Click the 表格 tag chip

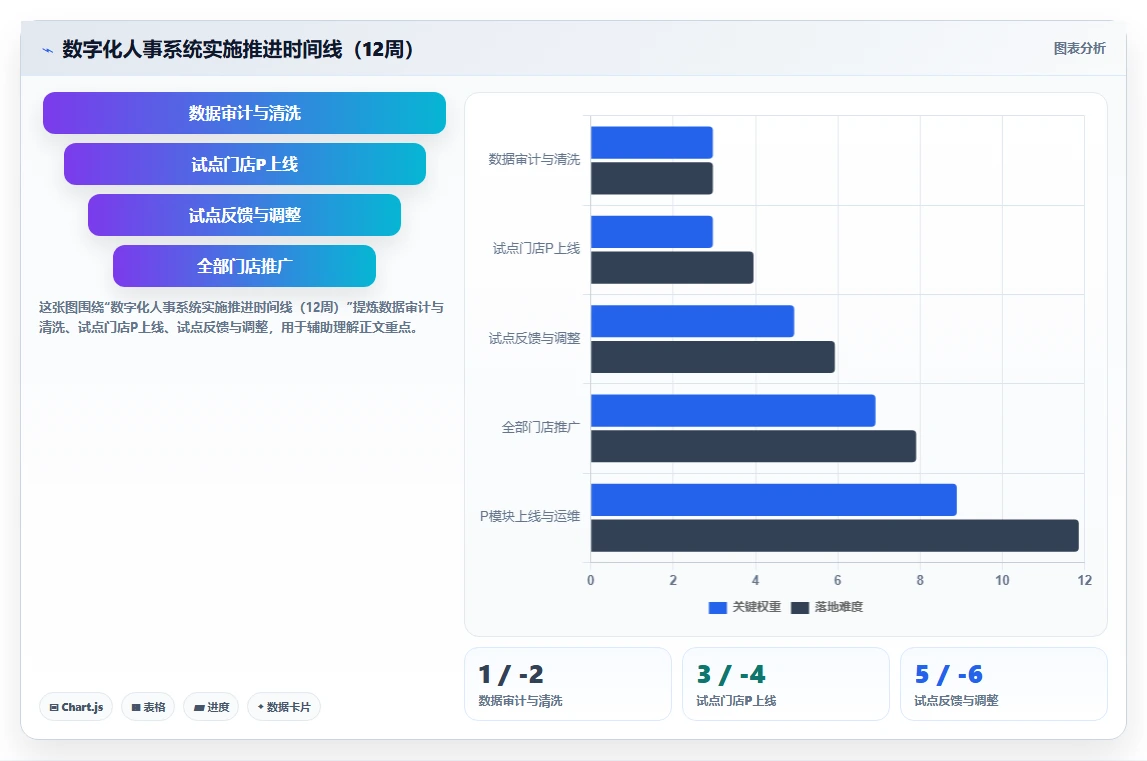click(x=148, y=707)
